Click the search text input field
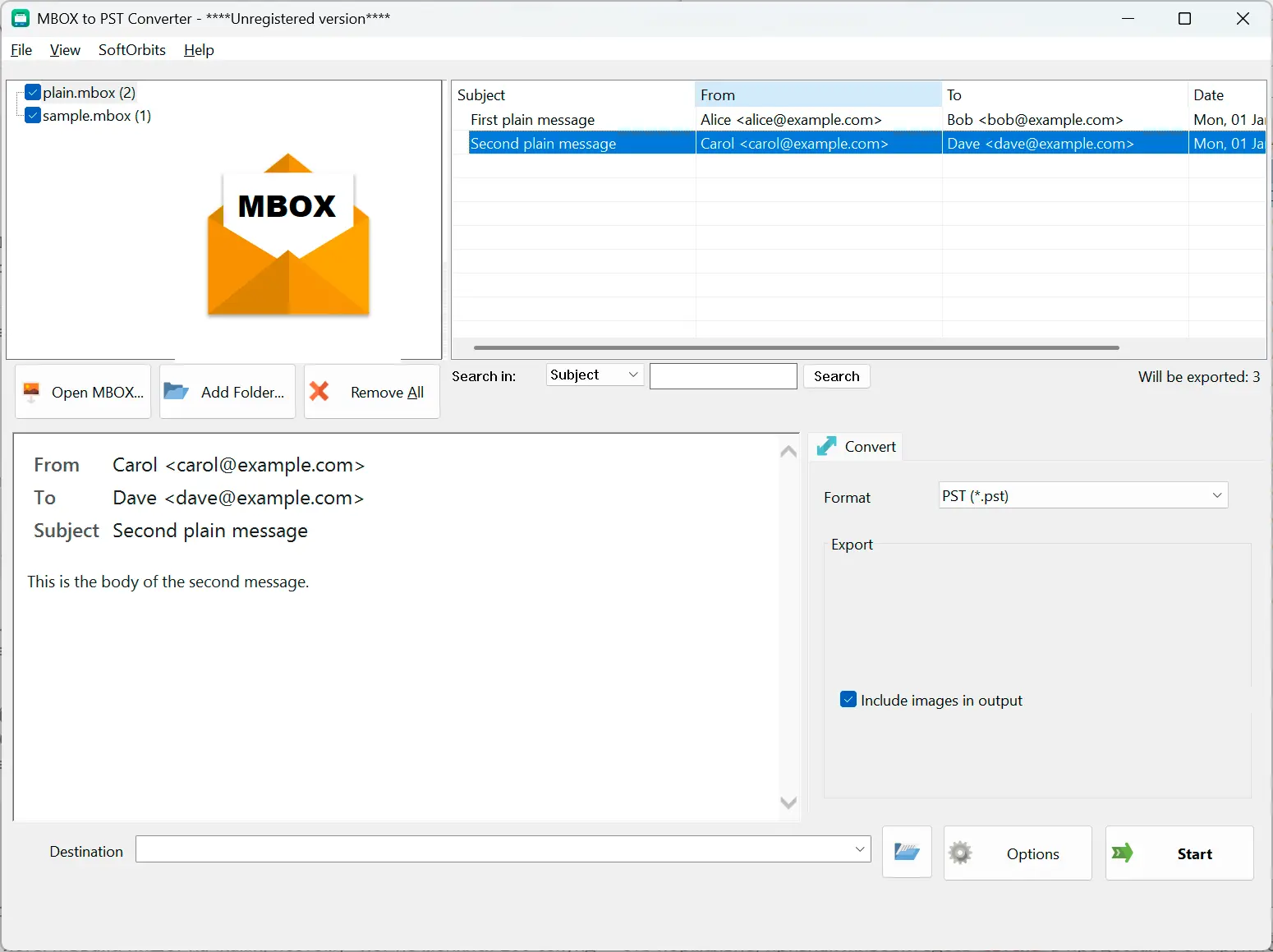The width and height of the screenshot is (1273, 952). pyautogui.click(x=724, y=376)
